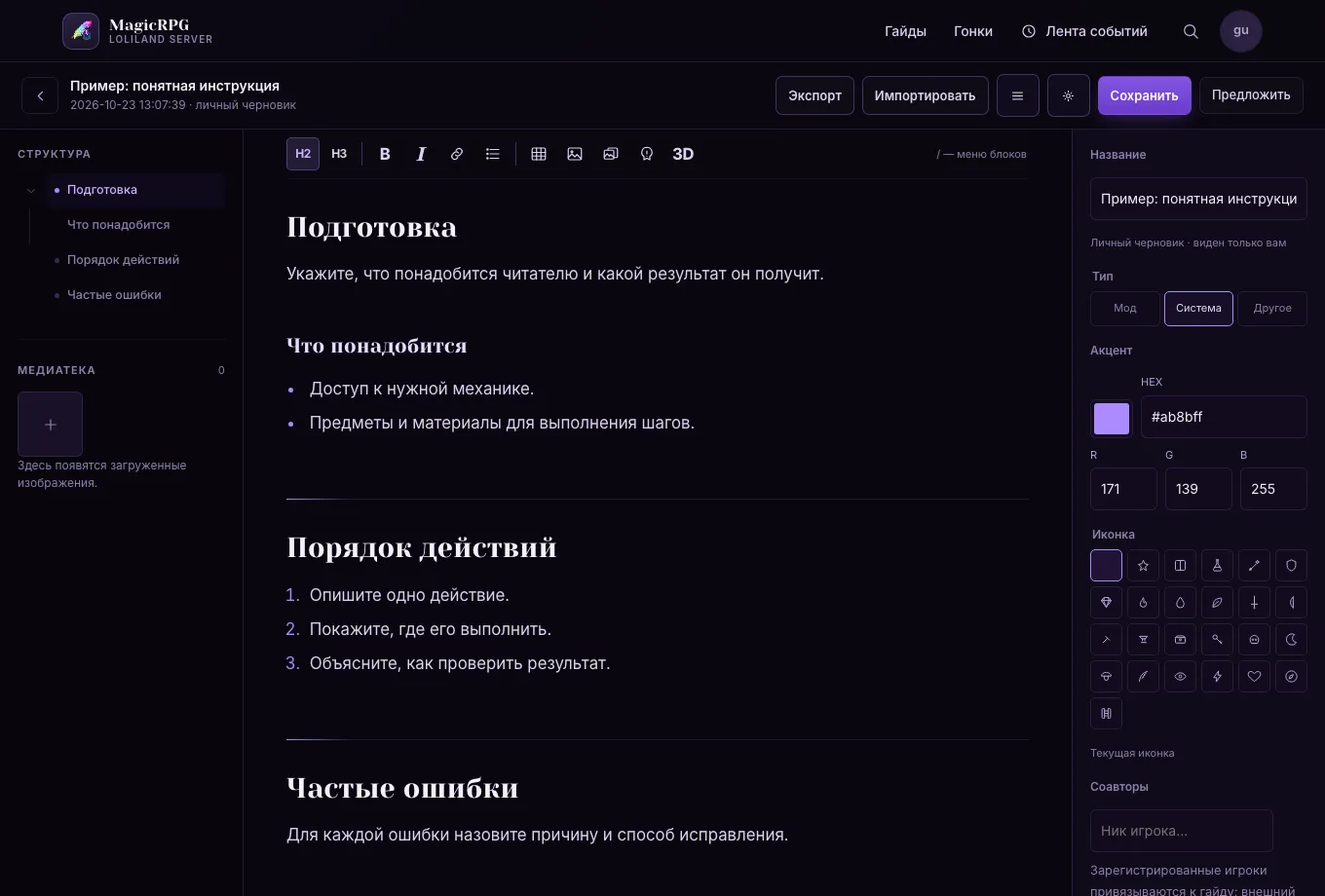The width and height of the screenshot is (1325, 896).
Task: Open the Гайды navigation item
Action: [x=905, y=31]
